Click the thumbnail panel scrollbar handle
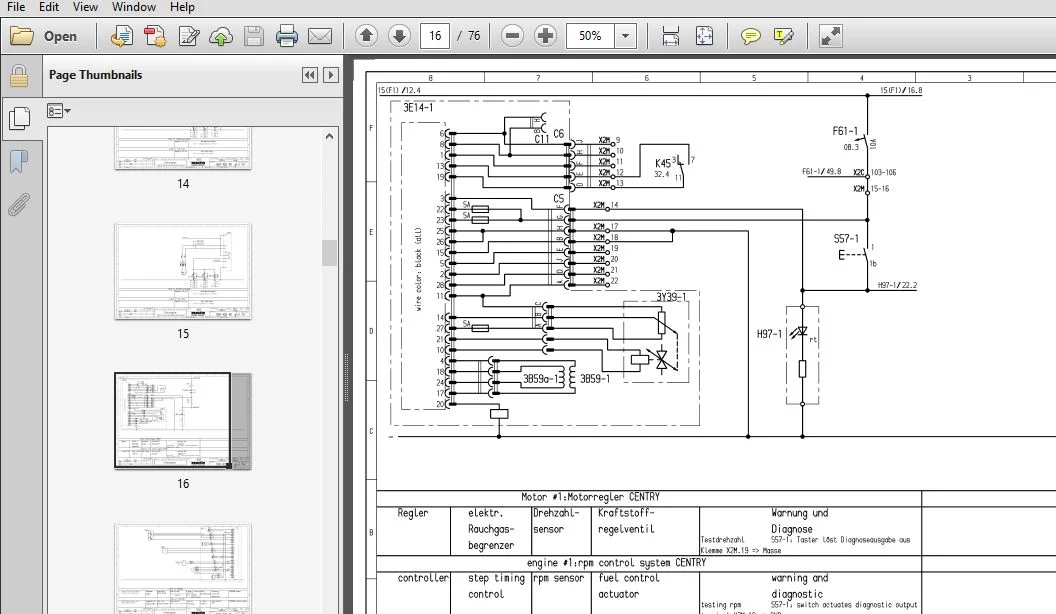Viewport: 1056px width, 614px height. click(x=329, y=253)
